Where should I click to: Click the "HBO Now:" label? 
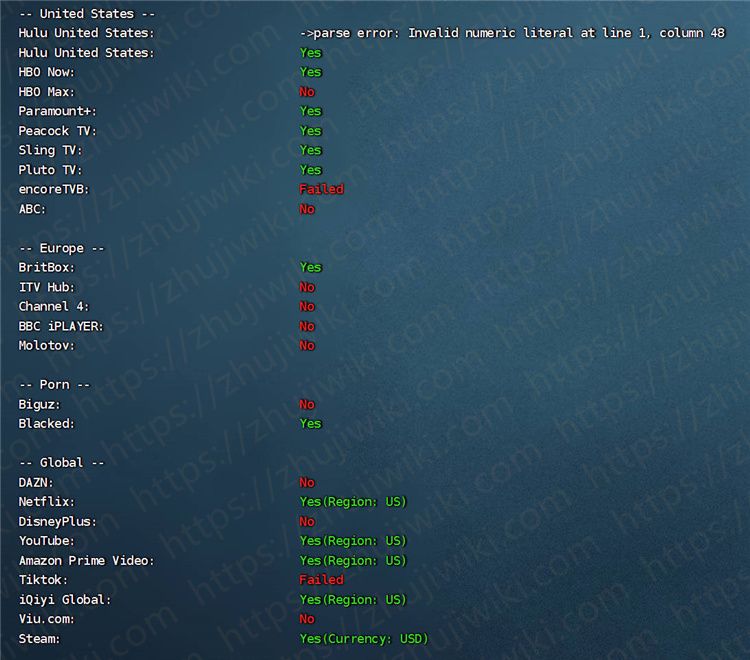tap(47, 72)
